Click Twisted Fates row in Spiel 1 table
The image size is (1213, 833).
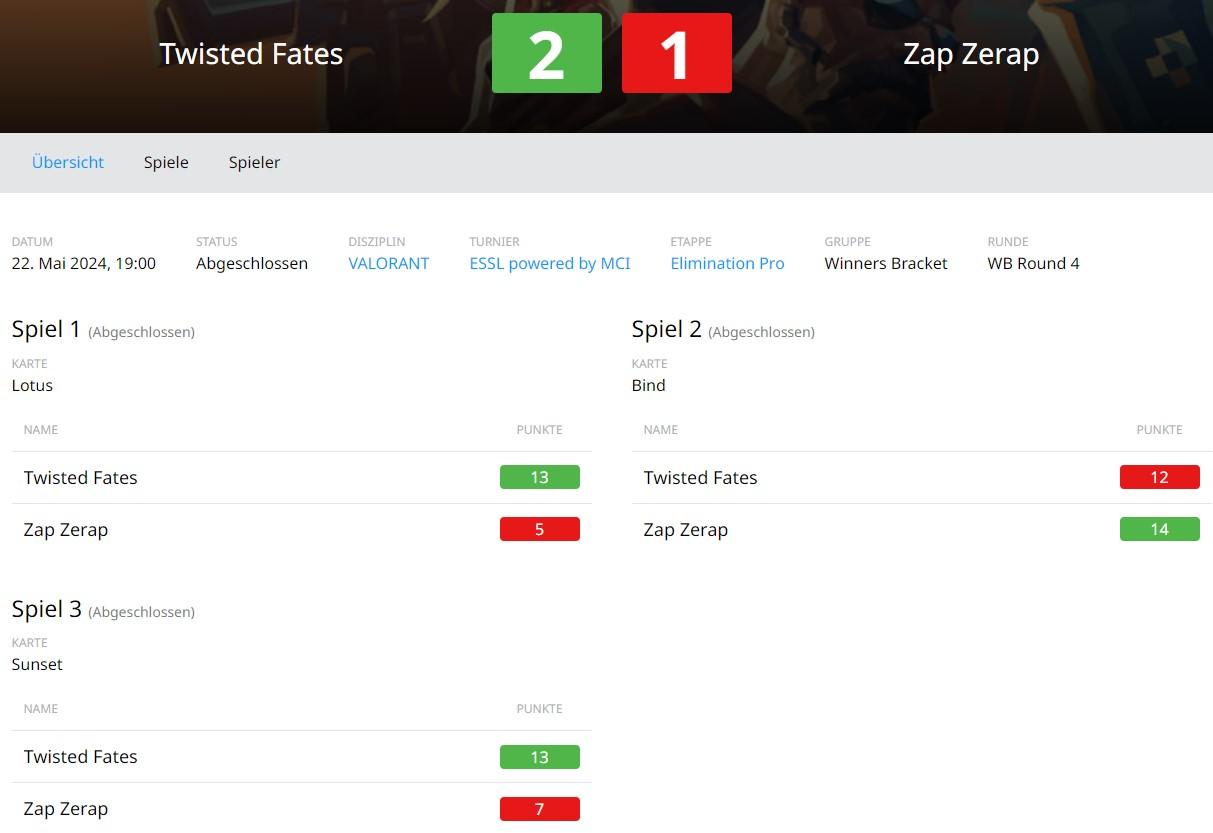(302, 478)
